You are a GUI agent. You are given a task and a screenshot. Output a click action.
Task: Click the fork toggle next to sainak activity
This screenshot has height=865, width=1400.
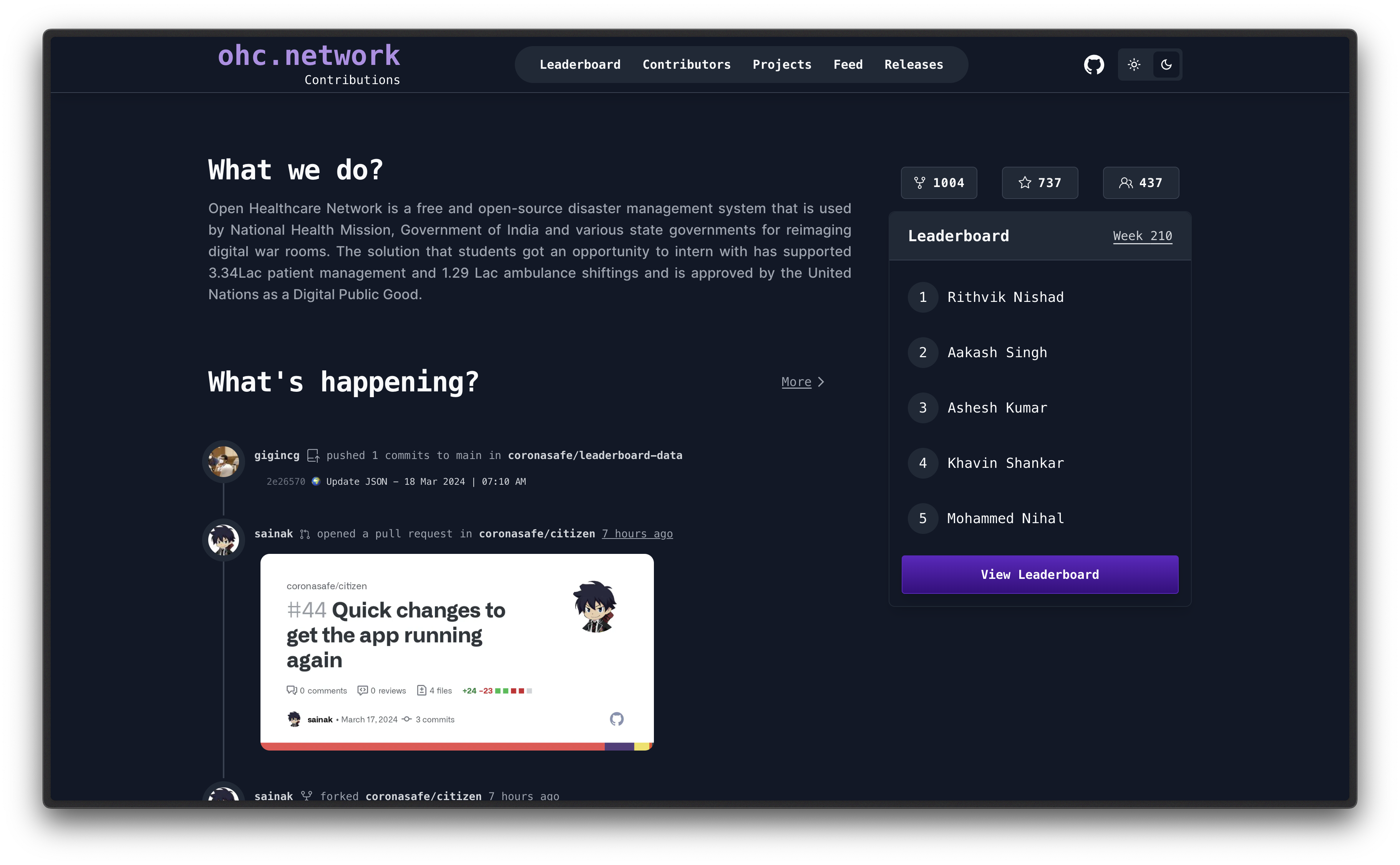point(308,795)
